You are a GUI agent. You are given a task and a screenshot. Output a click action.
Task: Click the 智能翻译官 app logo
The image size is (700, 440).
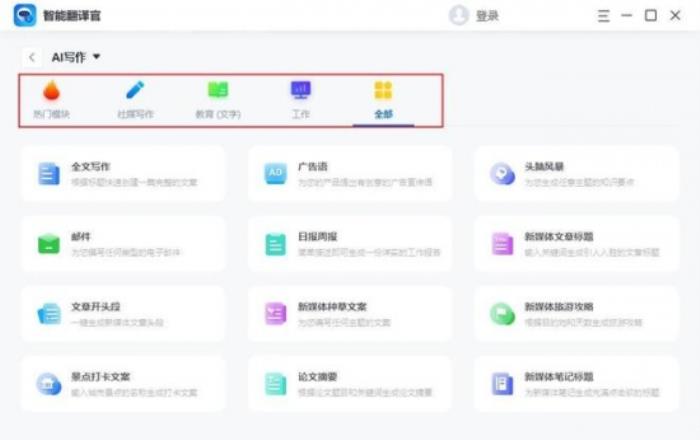[x=25, y=15]
